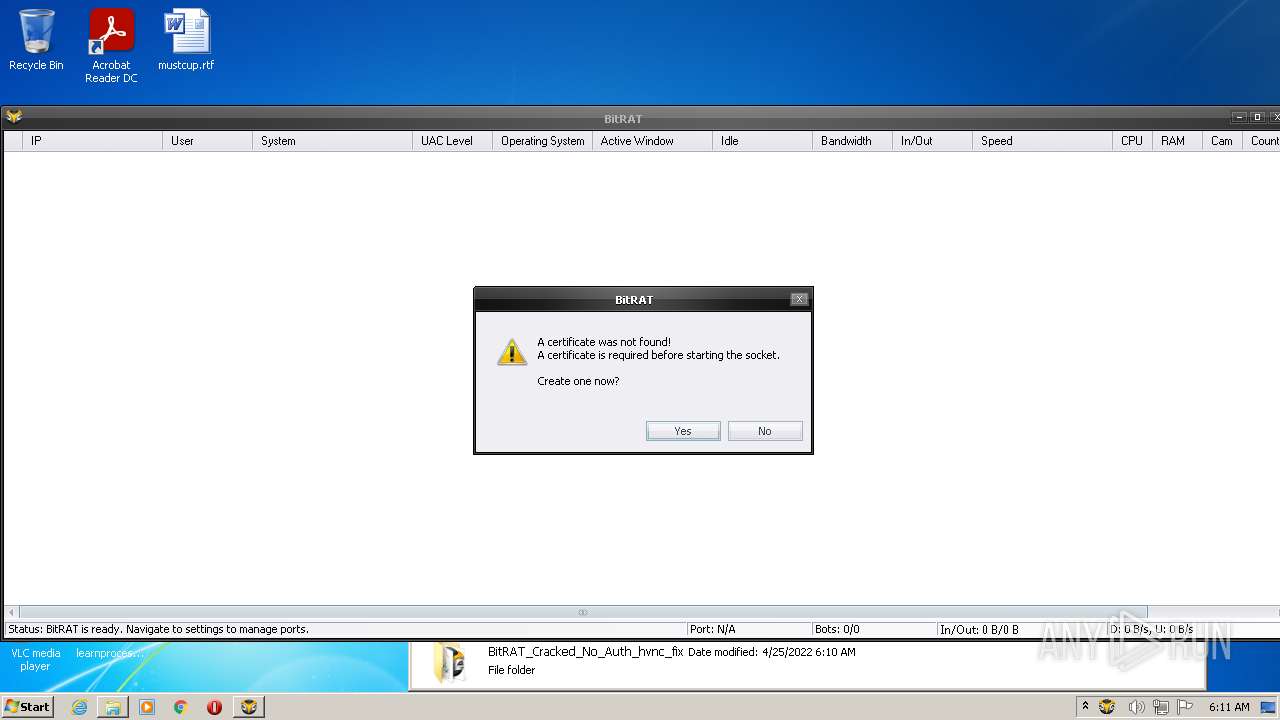Image resolution: width=1280 pixels, height=720 pixels.
Task: Open network status tray icon
Action: pyautogui.click(x=1162, y=707)
